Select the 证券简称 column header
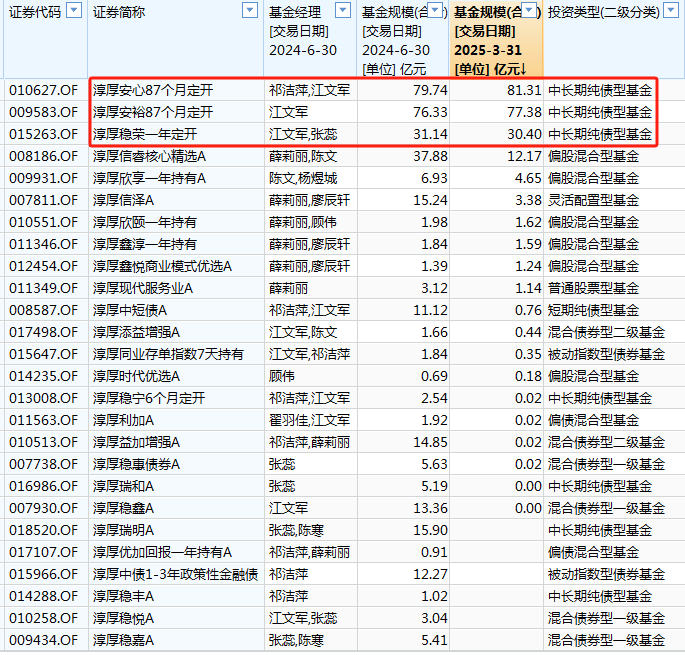This screenshot has width=685, height=655. [x=176, y=39]
